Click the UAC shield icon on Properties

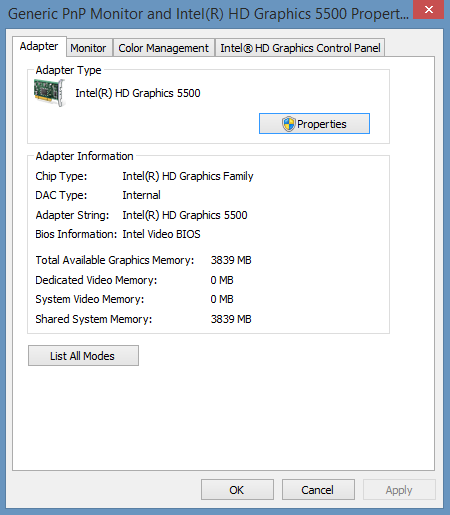tap(288, 124)
